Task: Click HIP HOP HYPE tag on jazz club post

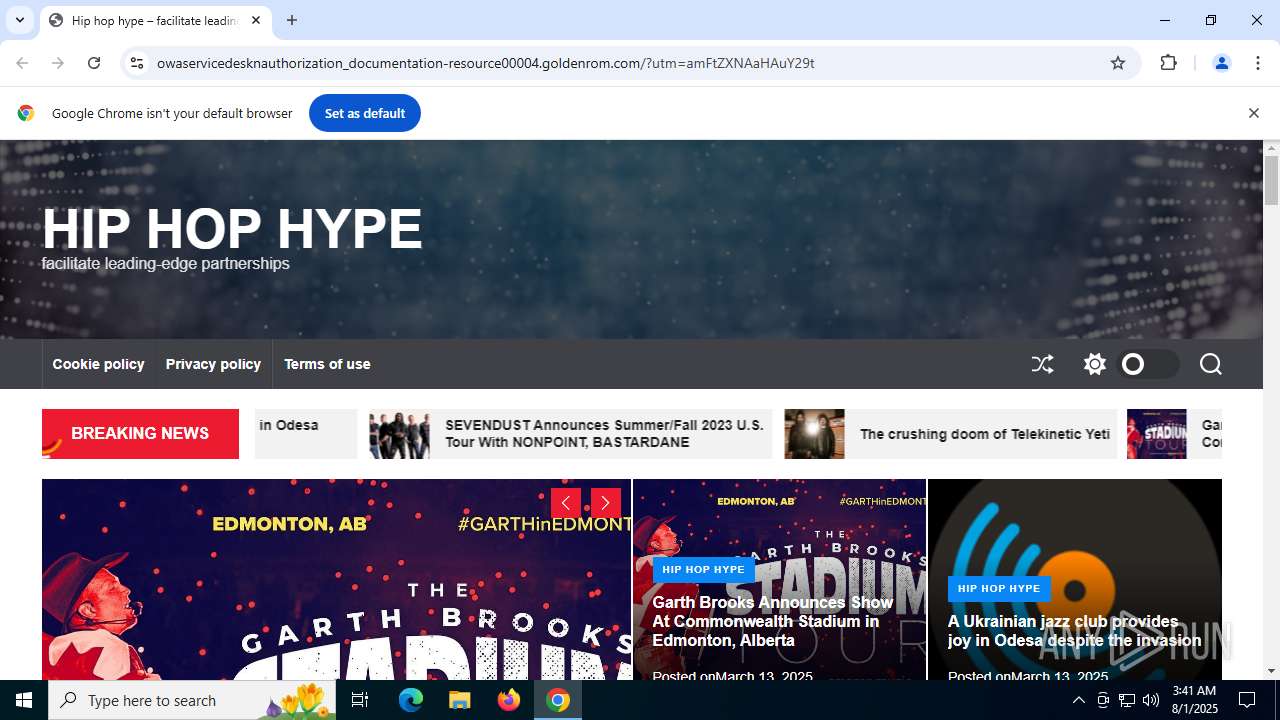Action: tap(999, 588)
